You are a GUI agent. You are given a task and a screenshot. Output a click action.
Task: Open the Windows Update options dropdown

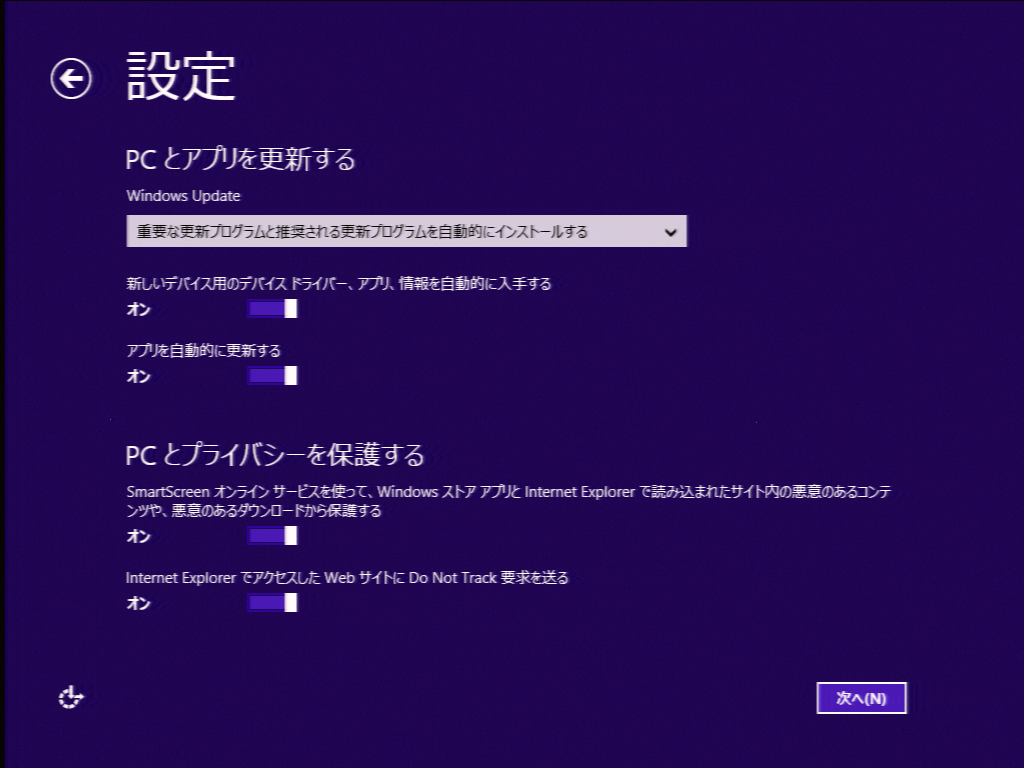coord(406,231)
